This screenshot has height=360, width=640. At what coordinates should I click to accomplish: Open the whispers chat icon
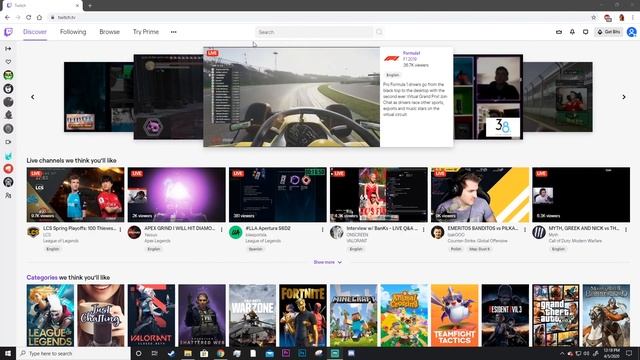point(586,32)
